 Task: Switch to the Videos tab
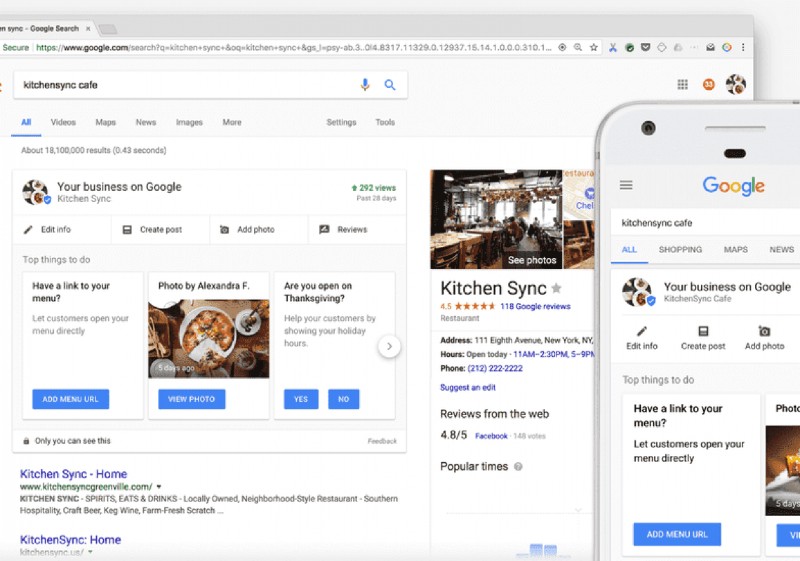point(63,122)
